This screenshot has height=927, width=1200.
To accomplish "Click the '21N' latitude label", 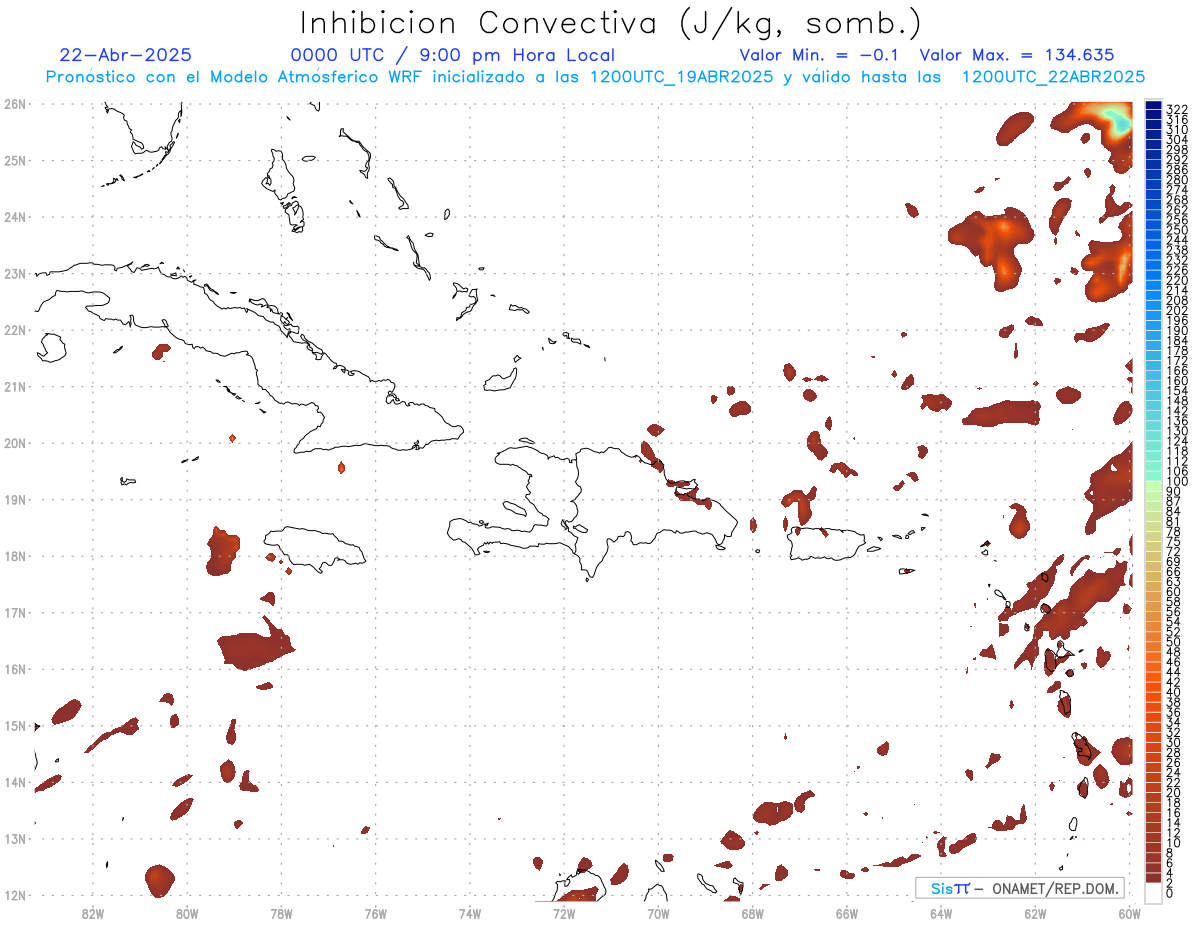I will pos(15,386).
